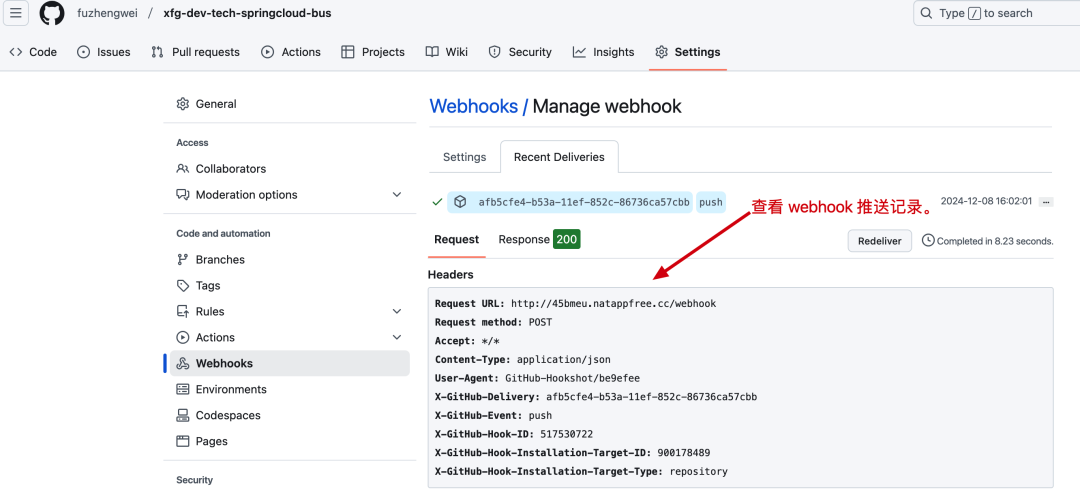Select the Request tab

coord(457,240)
